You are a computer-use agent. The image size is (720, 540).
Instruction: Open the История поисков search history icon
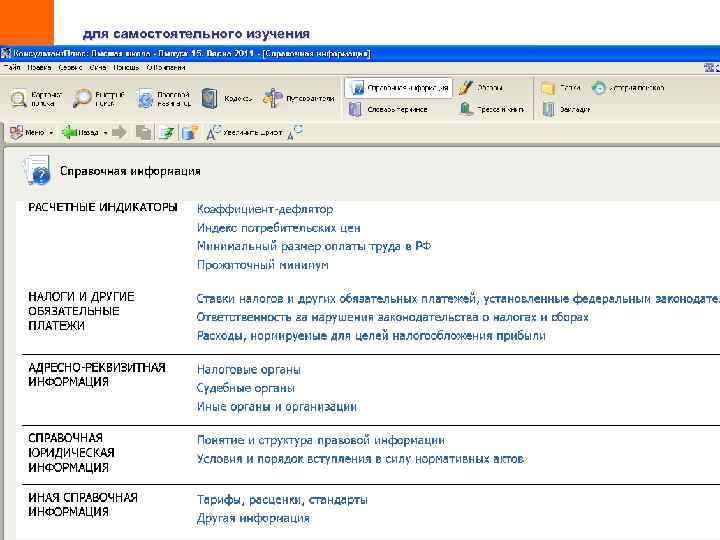pos(598,87)
